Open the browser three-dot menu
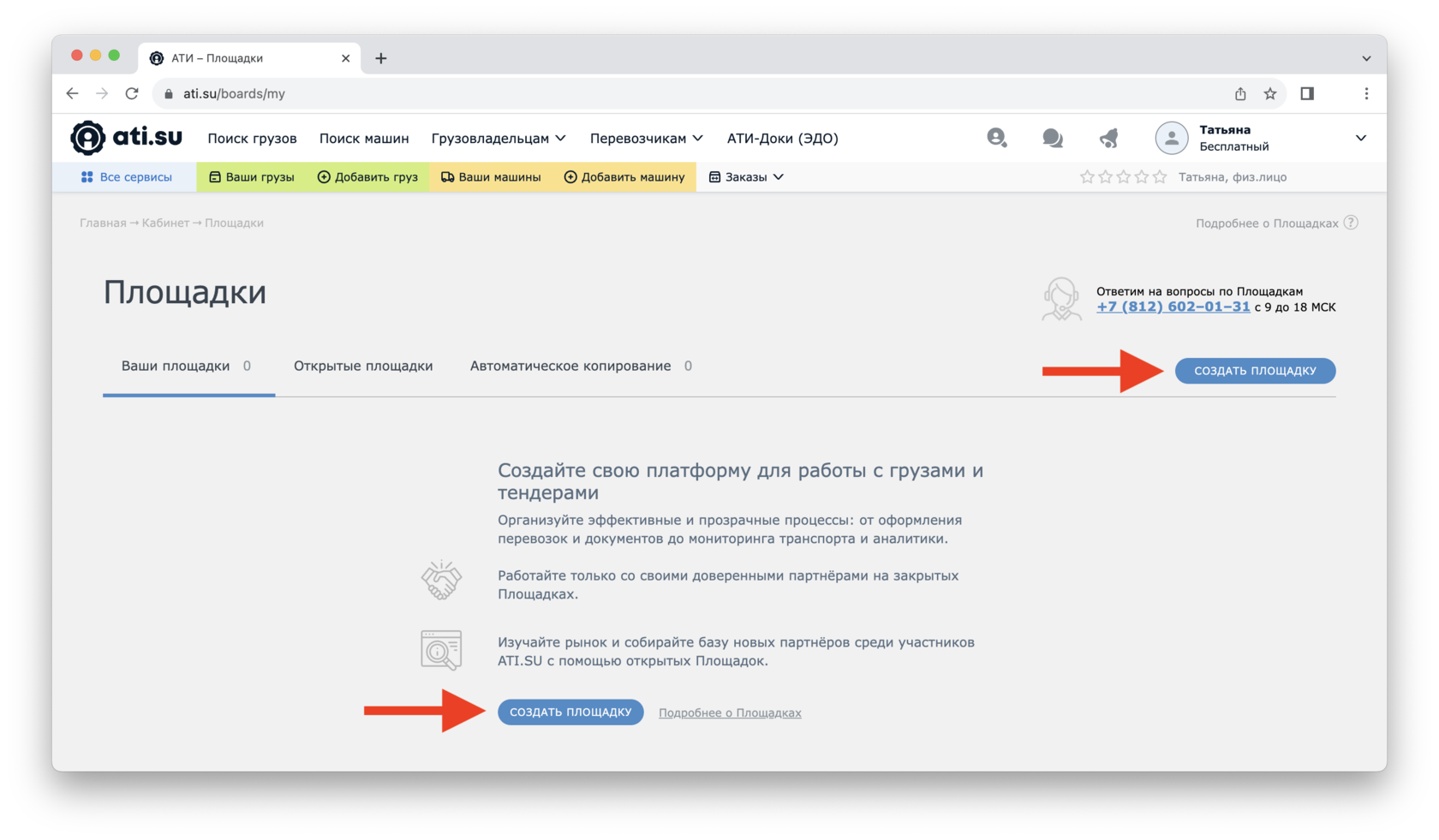Image resolution: width=1439 pixels, height=840 pixels. tap(1366, 93)
